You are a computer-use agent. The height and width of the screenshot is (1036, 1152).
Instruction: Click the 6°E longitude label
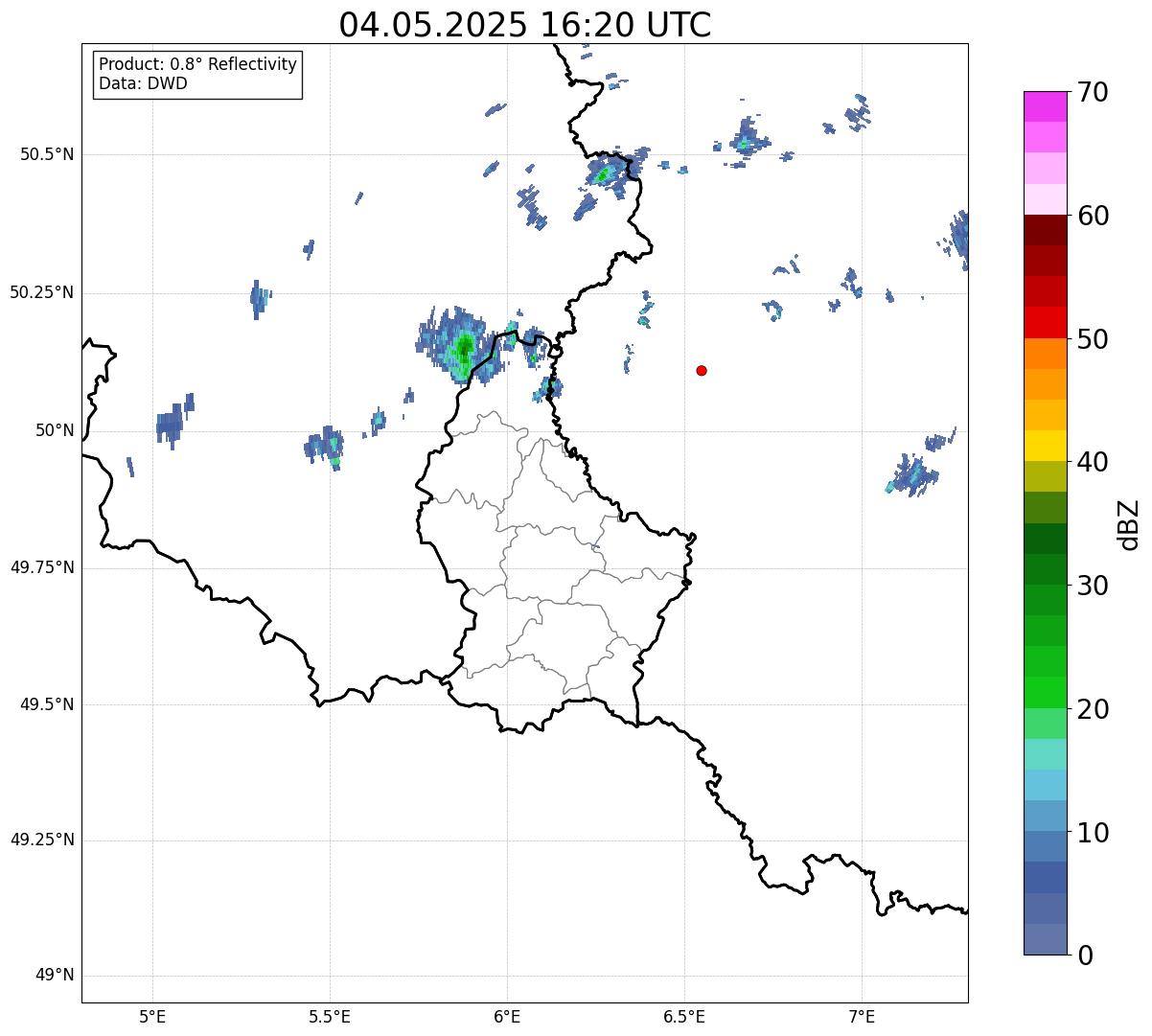coord(507,1016)
